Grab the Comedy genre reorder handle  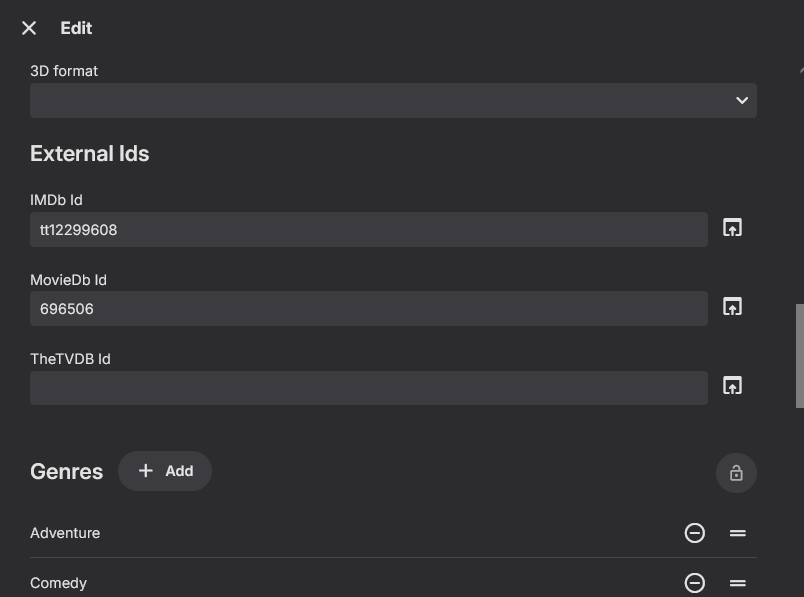(x=738, y=583)
